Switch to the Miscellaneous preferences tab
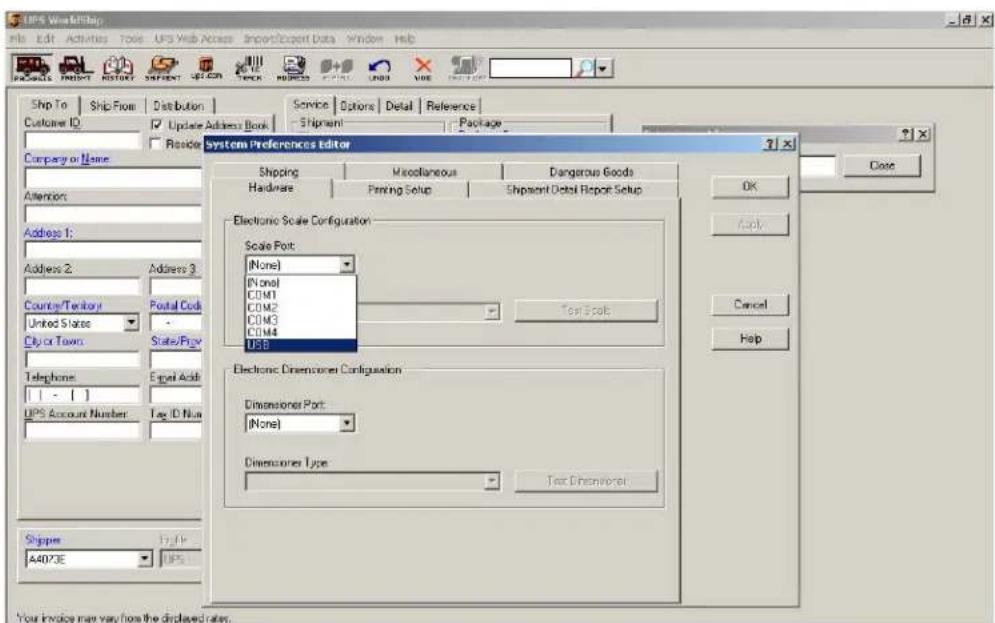This screenshot has width=995, height=623. click(424, 172)
